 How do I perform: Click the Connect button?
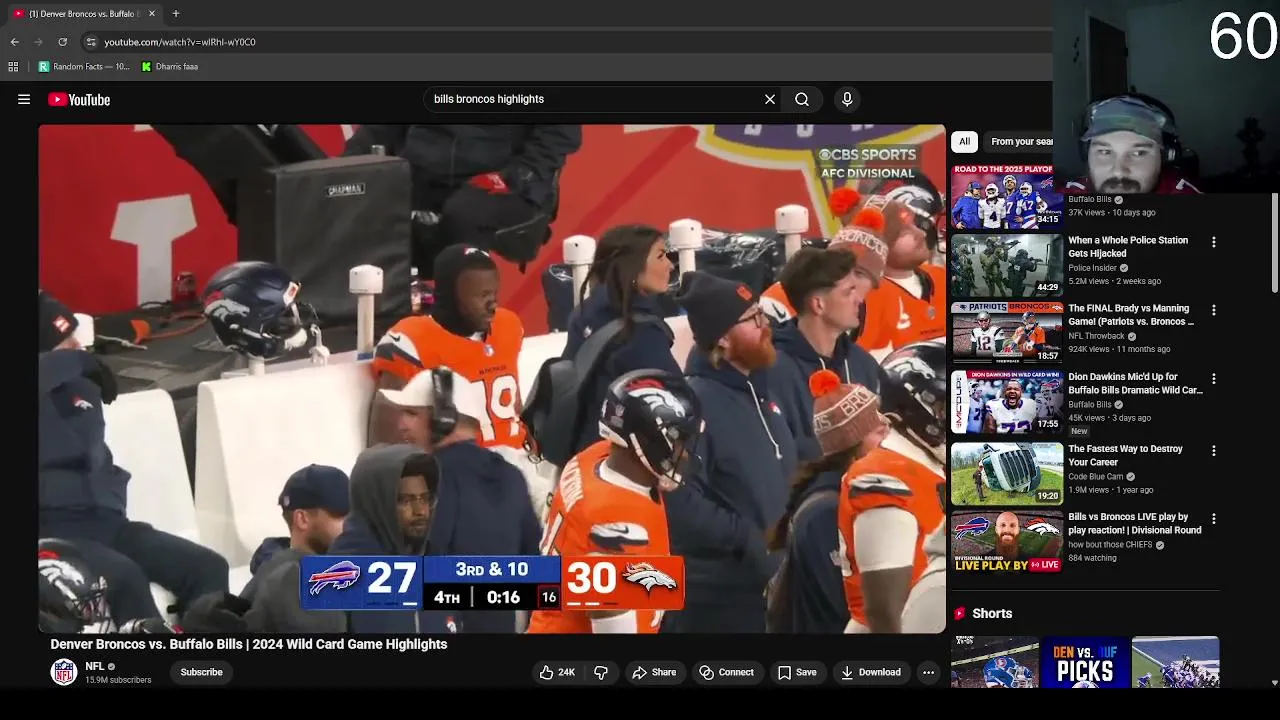727,672
